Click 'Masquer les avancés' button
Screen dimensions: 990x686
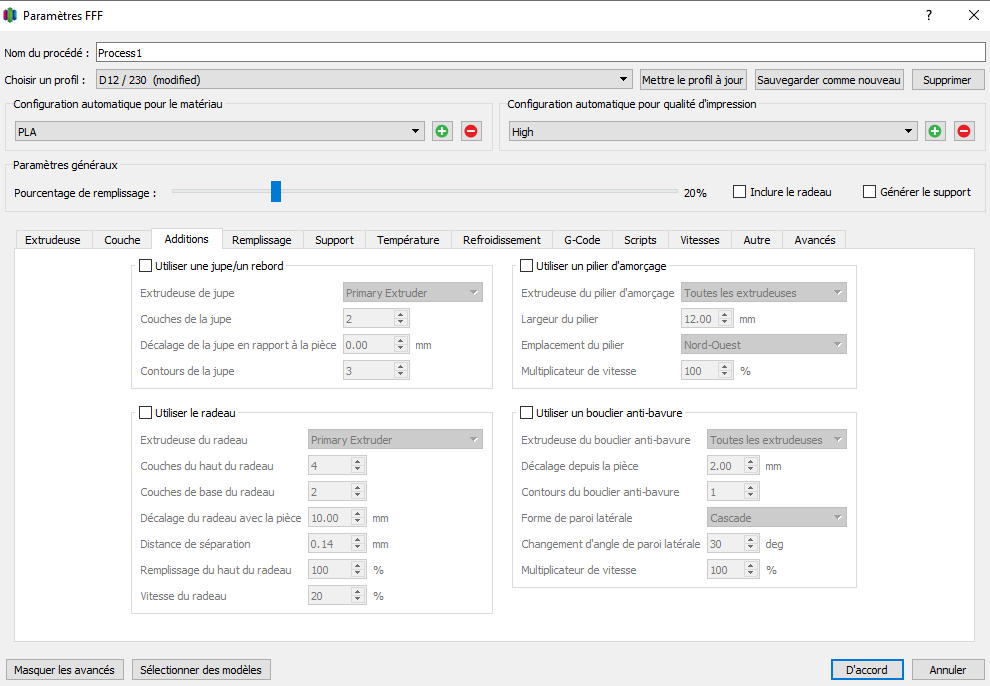click(x=64, y=670)
